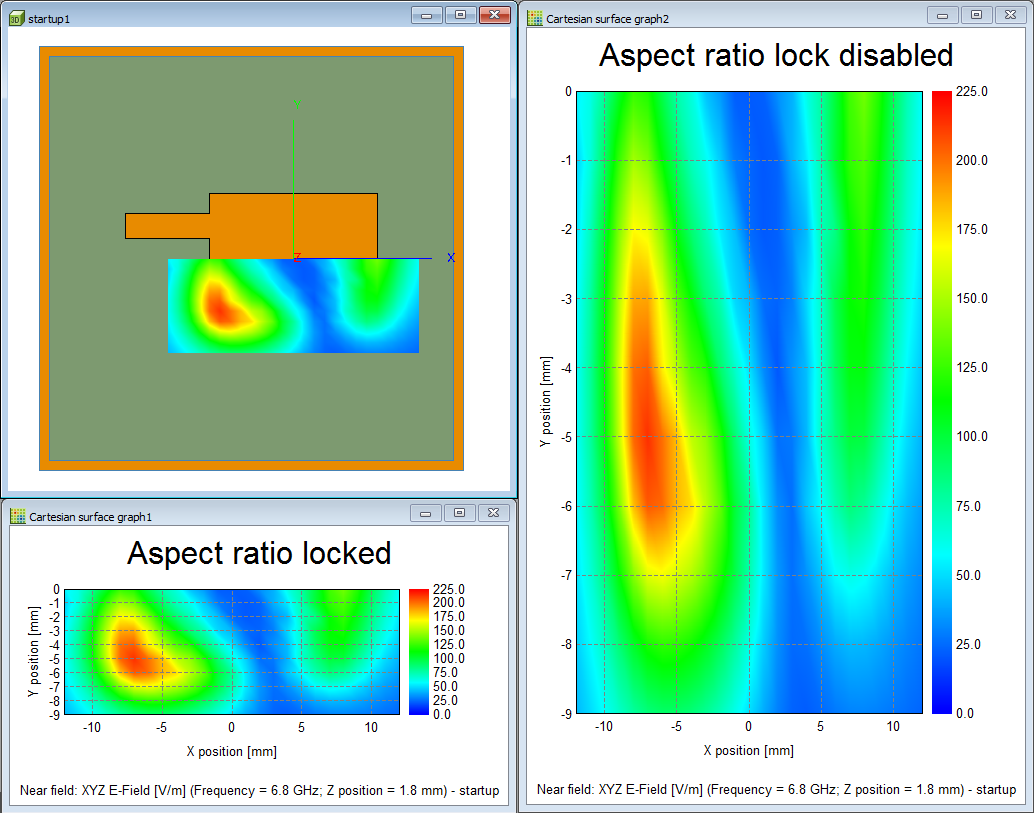Click the Cartesian surface graph1 window icon
This screenshot has width=1034, height=813.
(18, 516)
